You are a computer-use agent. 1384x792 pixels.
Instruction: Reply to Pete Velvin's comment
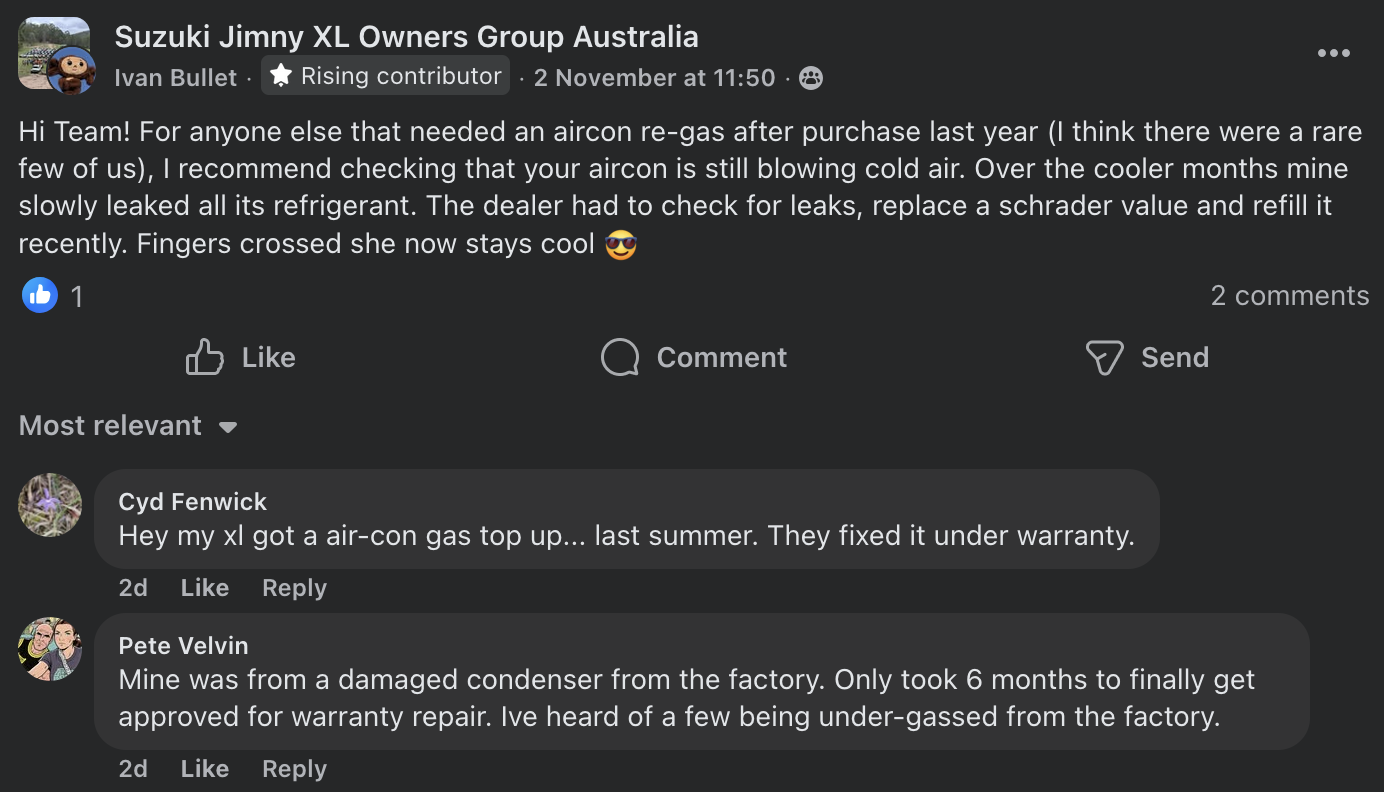(x=294, y=769)
